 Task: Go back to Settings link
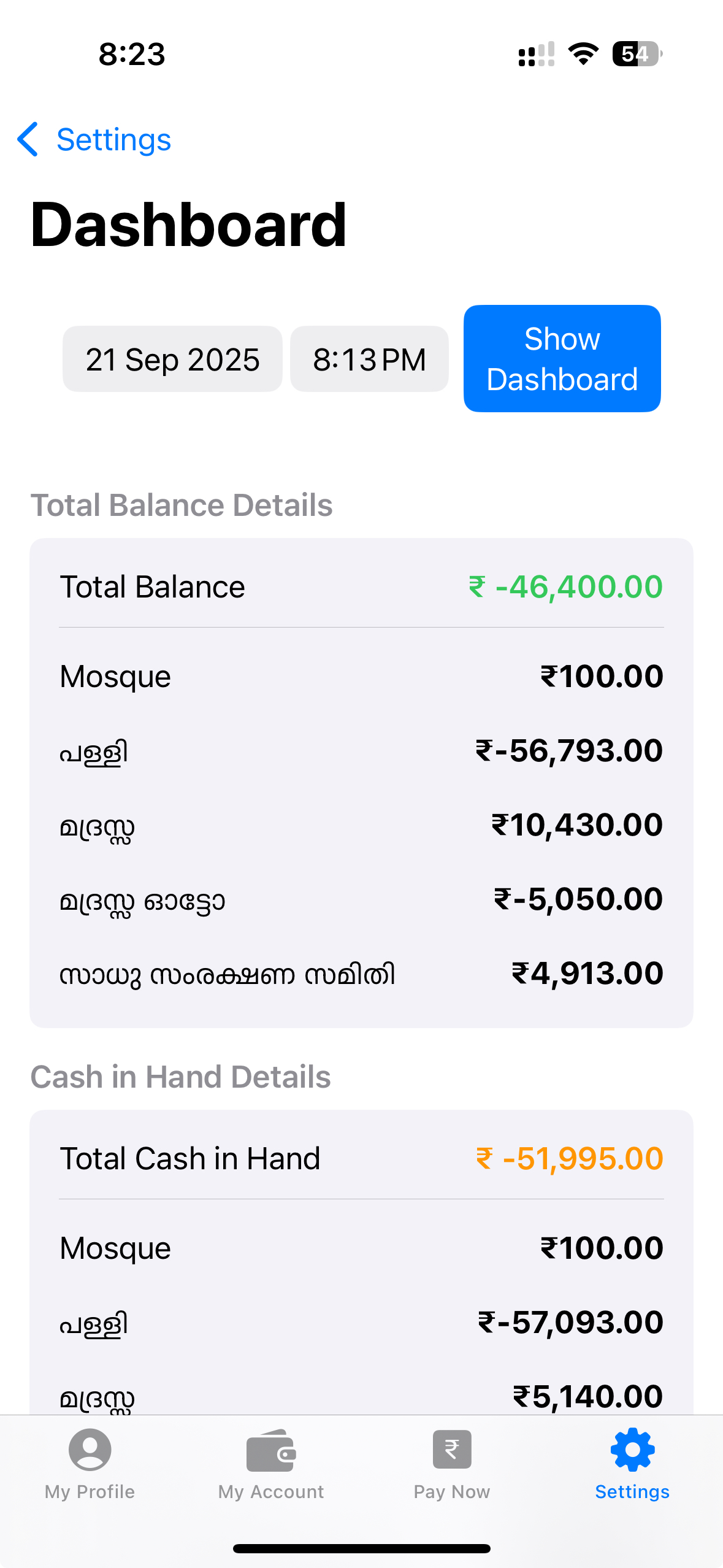pyautogui.click(x=113, y=139)
